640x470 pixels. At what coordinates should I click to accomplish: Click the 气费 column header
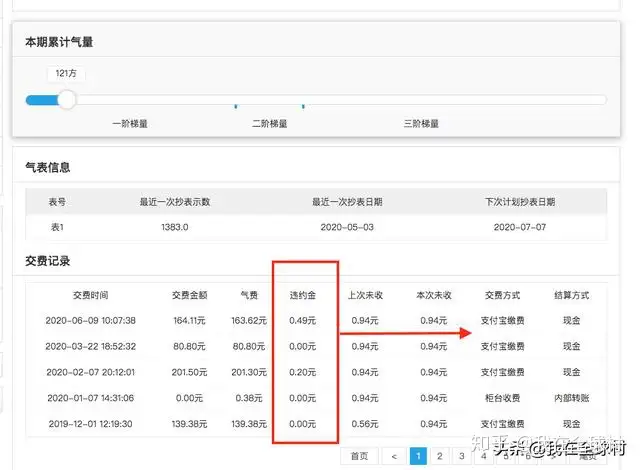tap(249, 295)
